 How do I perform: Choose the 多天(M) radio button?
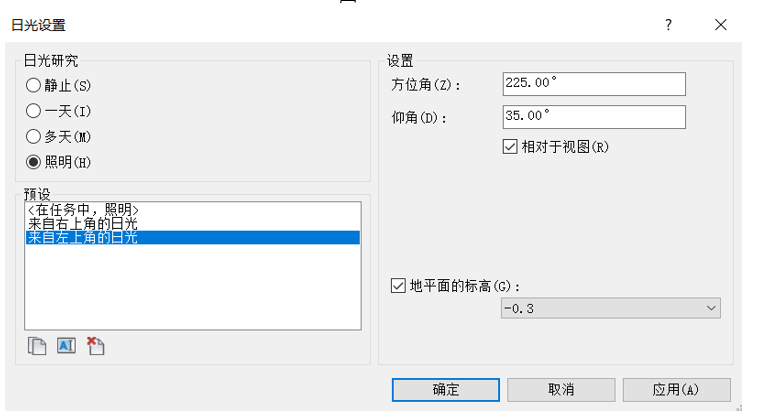click(34, 136)
